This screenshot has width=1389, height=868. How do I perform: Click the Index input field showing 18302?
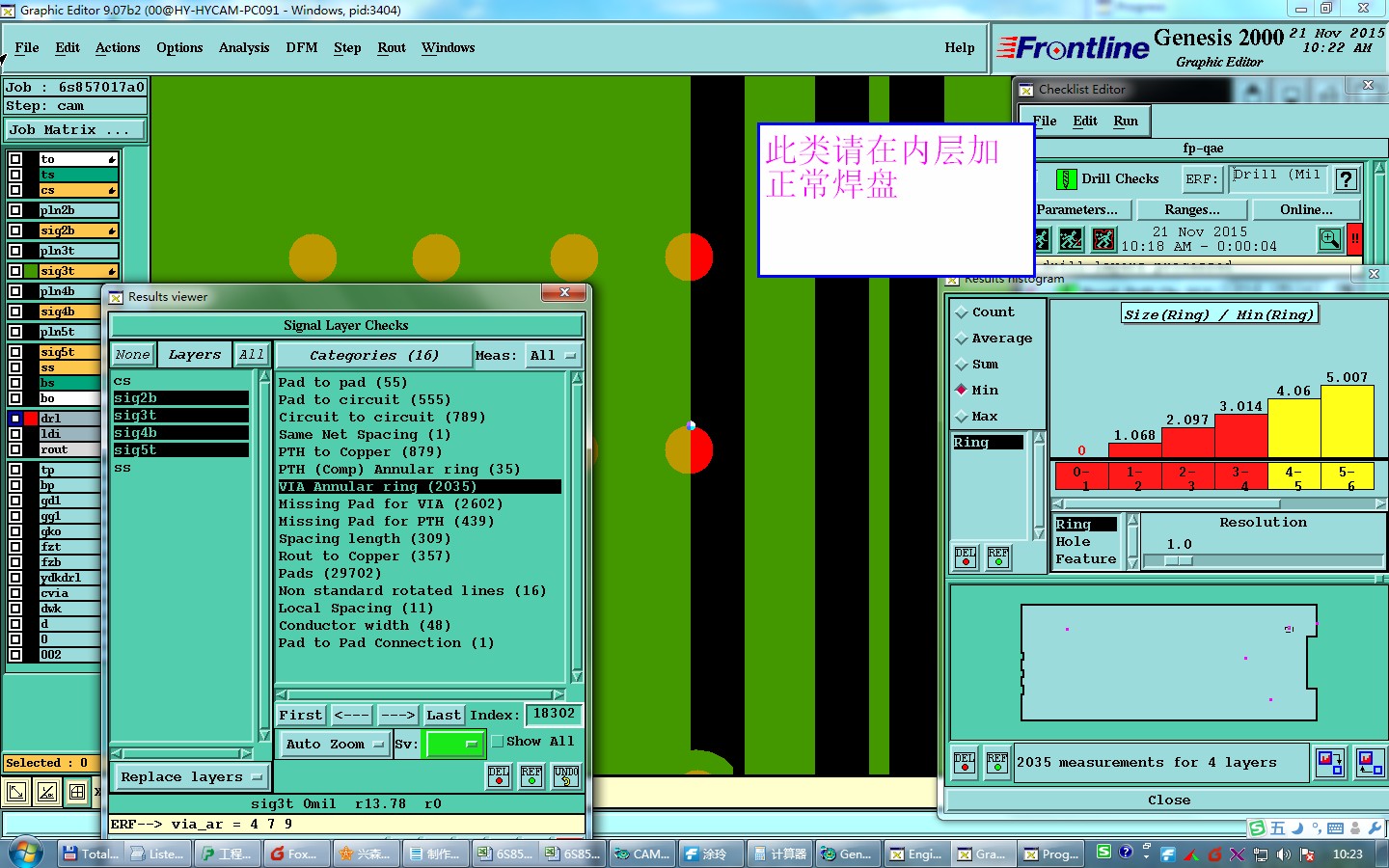coord(554,715)
